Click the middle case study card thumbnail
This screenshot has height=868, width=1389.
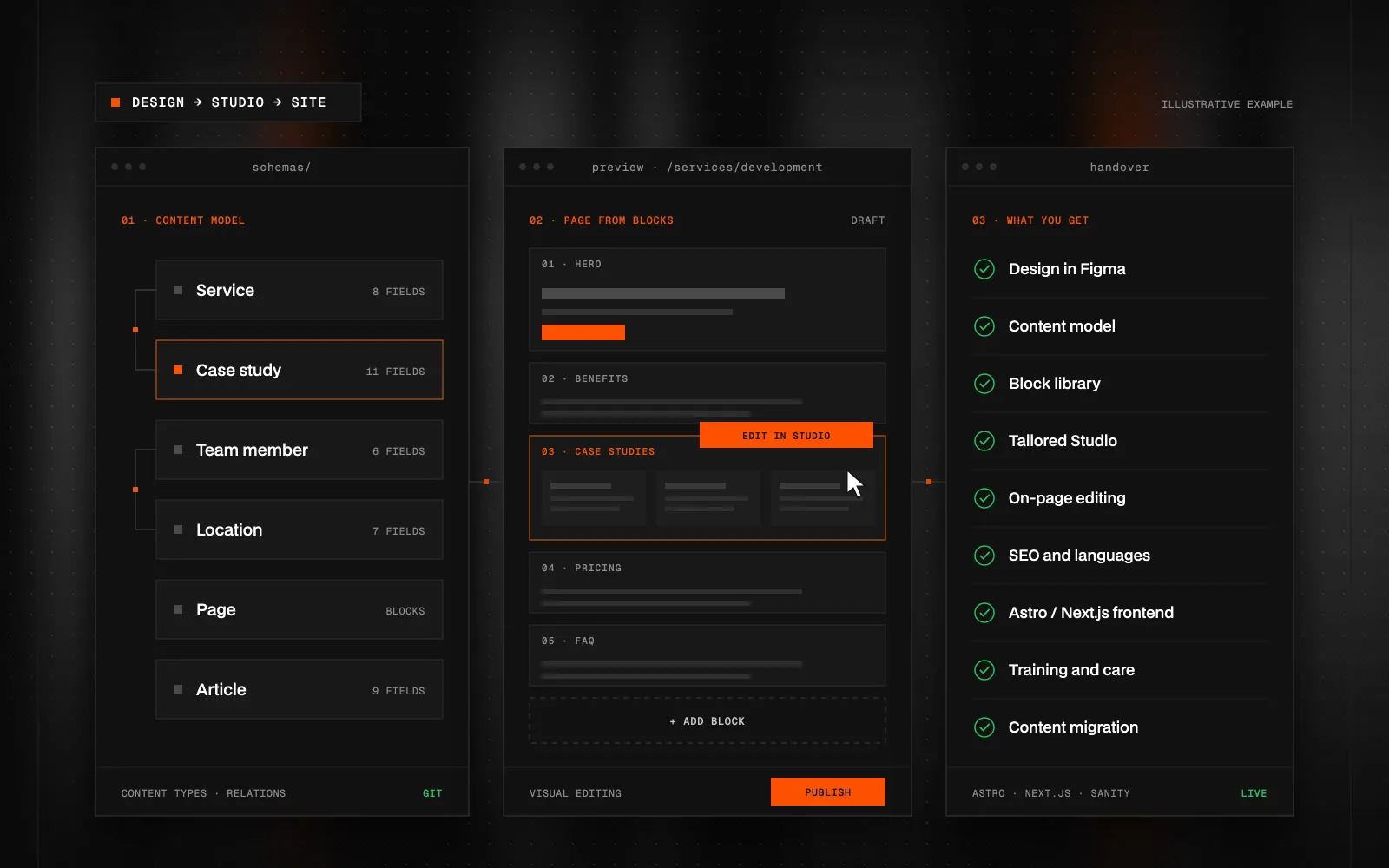[708, 497]
